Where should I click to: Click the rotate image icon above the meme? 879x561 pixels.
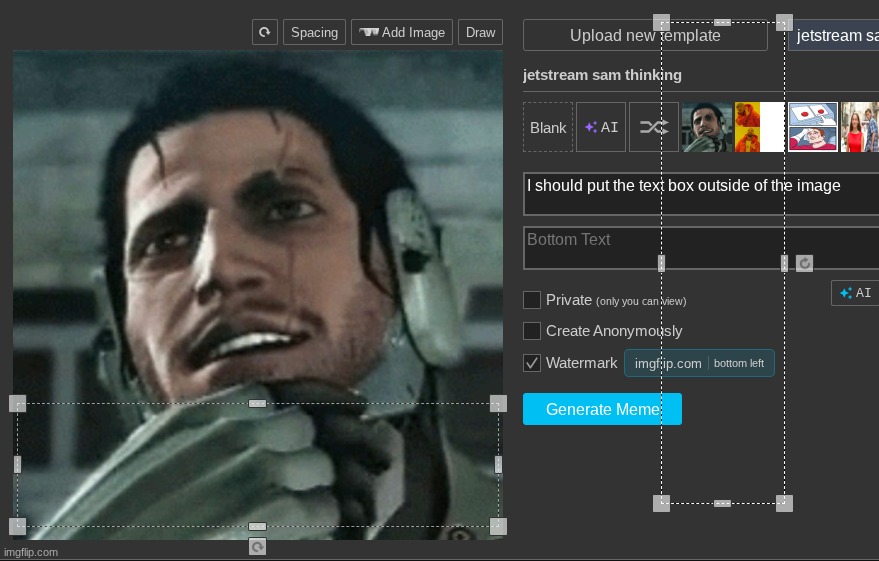click(x=265, y=33)
